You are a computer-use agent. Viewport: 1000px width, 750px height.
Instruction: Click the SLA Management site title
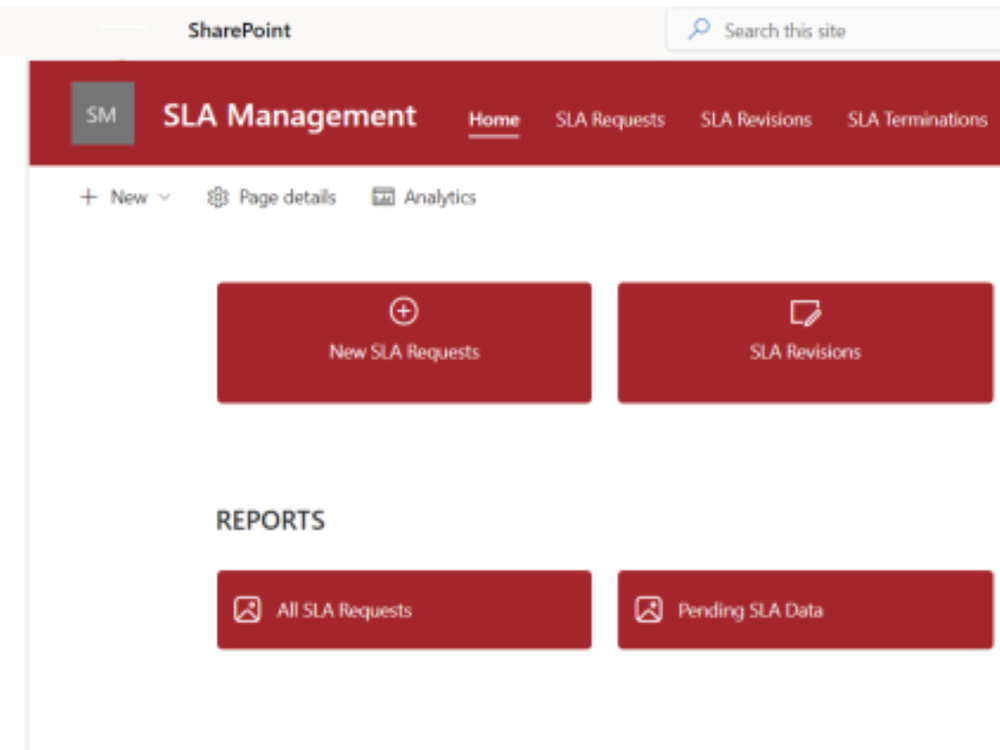tap(290, 115)
